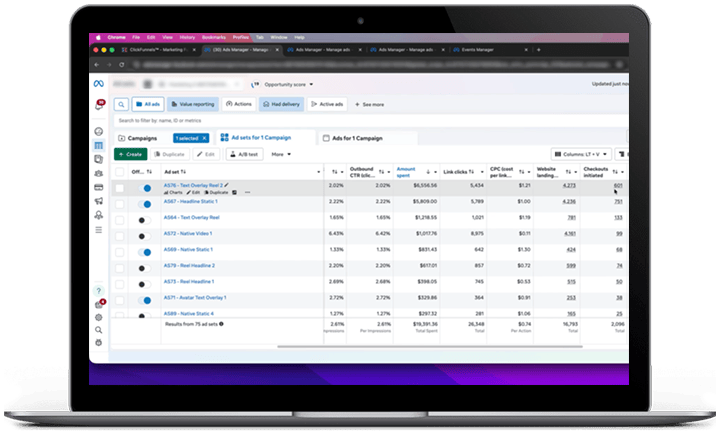Image resolution: width=720 pixels, height=433 pixels.
Task: Open the search magnifier icon in filter bar
Action: click(x=122, y=103)
